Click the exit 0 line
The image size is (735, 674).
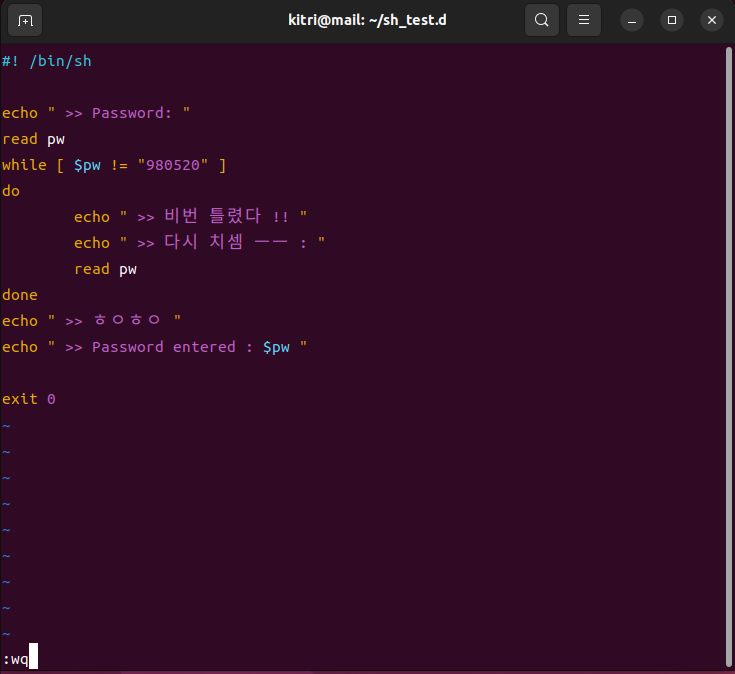point(29,399)
